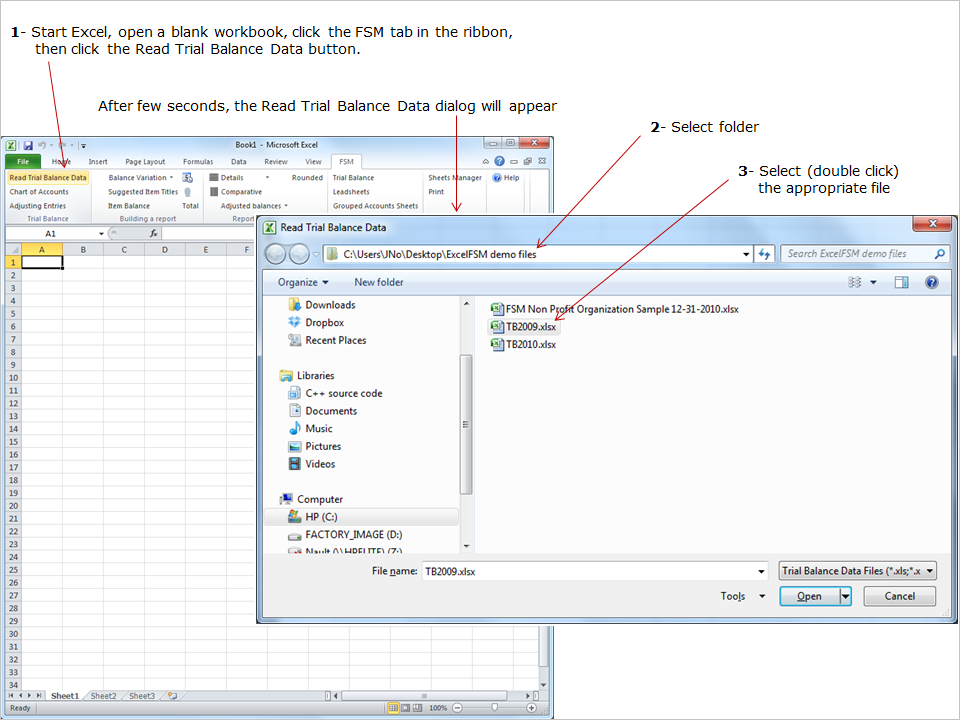This screenshot has width=960, height=720.
Task: Go back with the dialog Back arrow
Action: [276, 253]
